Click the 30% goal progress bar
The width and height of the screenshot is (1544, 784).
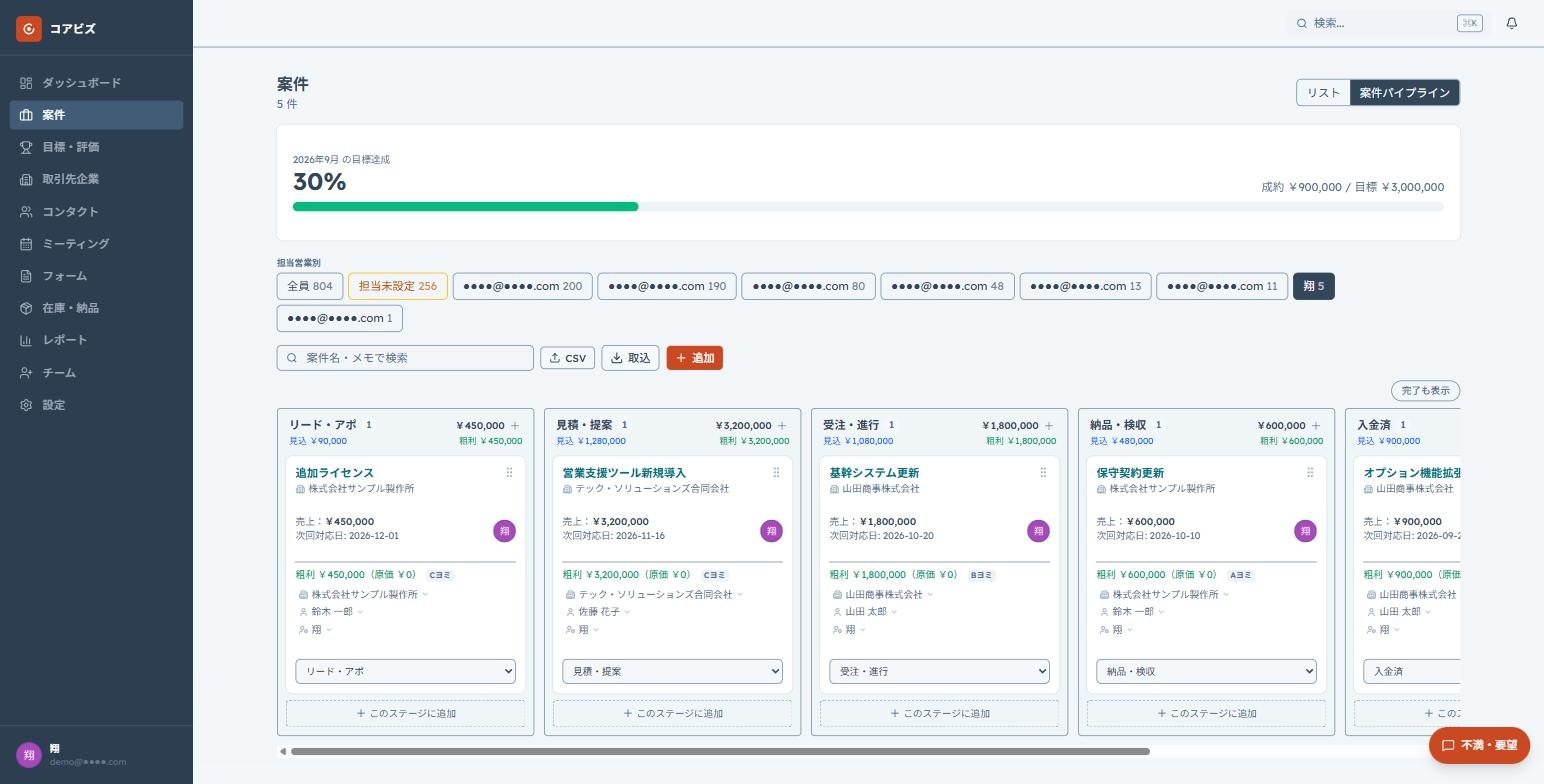(x=868, y=207)
